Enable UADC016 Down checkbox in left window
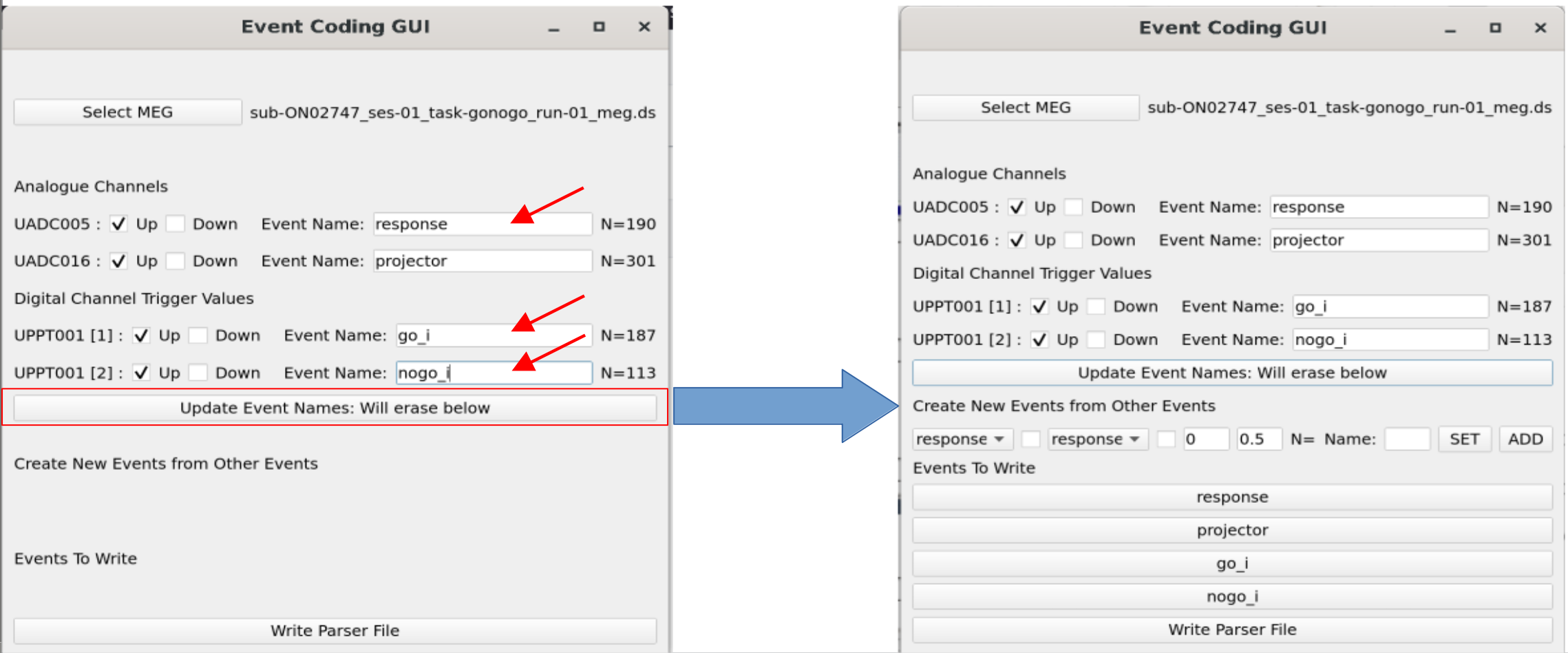The width and height of the screenshot is (1568, 653). coord(176,261)
